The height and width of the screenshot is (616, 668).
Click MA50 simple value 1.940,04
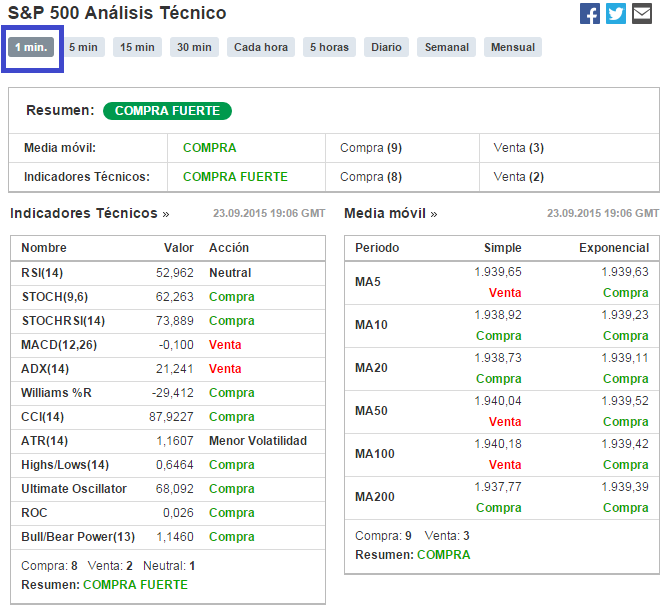point(498,401)
